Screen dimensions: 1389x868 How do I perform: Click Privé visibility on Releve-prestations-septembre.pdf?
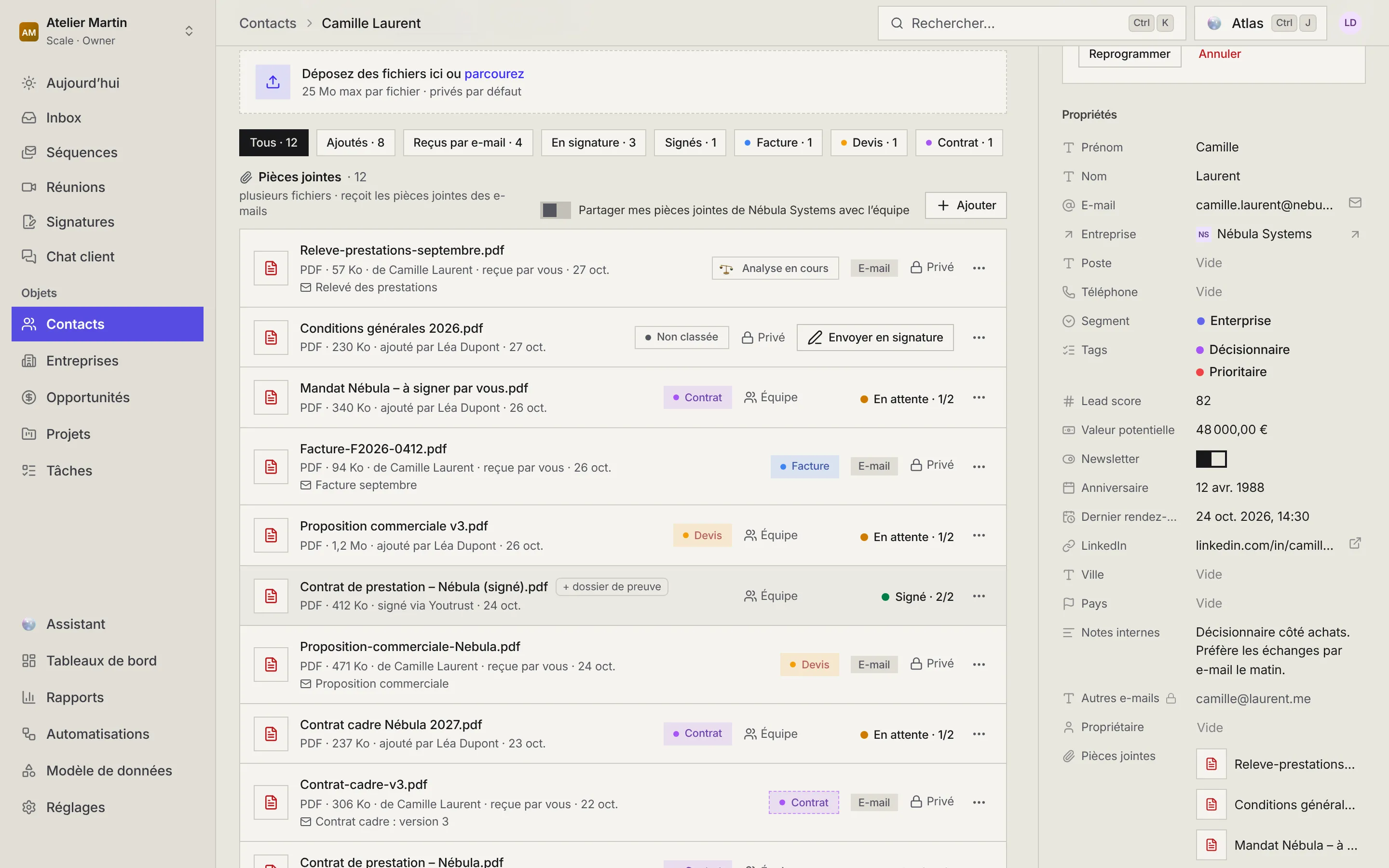tap(932, 268)
